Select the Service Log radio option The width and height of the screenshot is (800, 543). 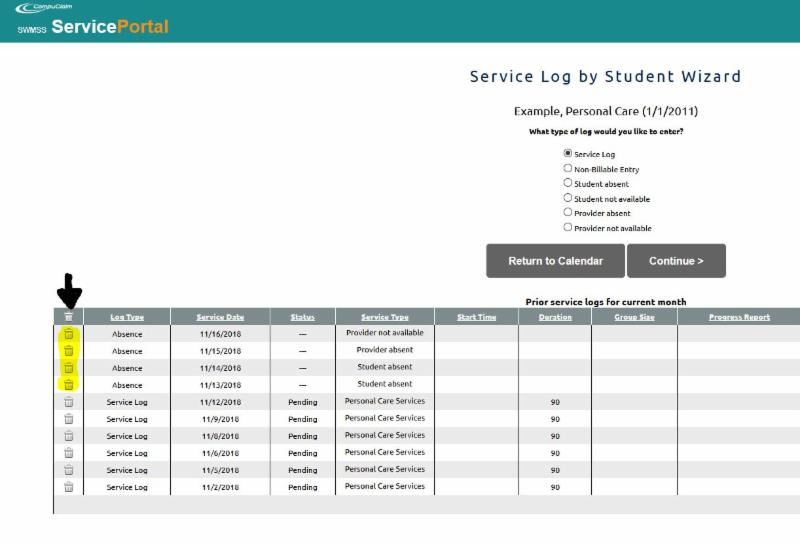coord(568,154)
